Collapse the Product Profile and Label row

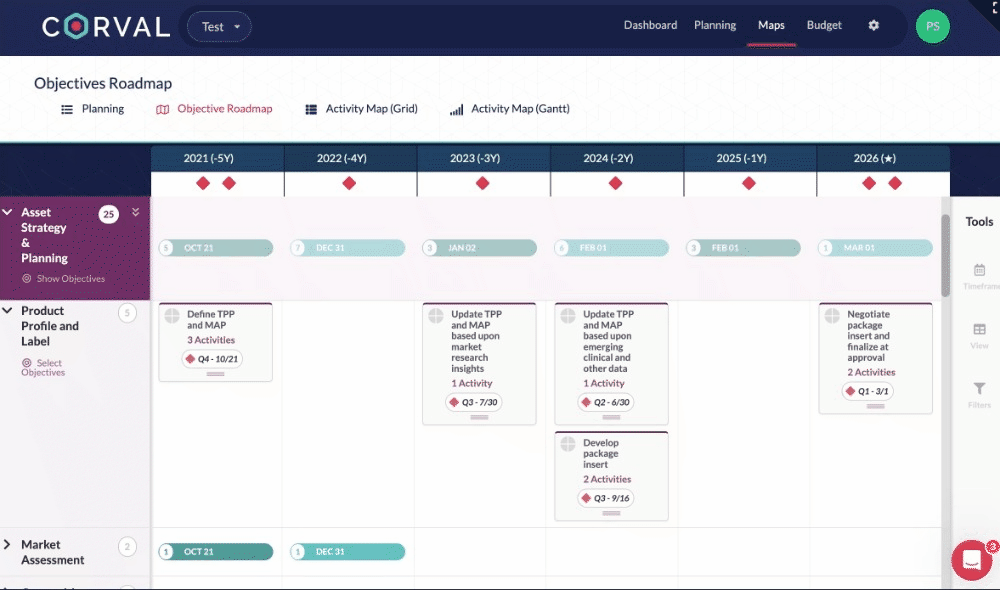coord(8,312)
